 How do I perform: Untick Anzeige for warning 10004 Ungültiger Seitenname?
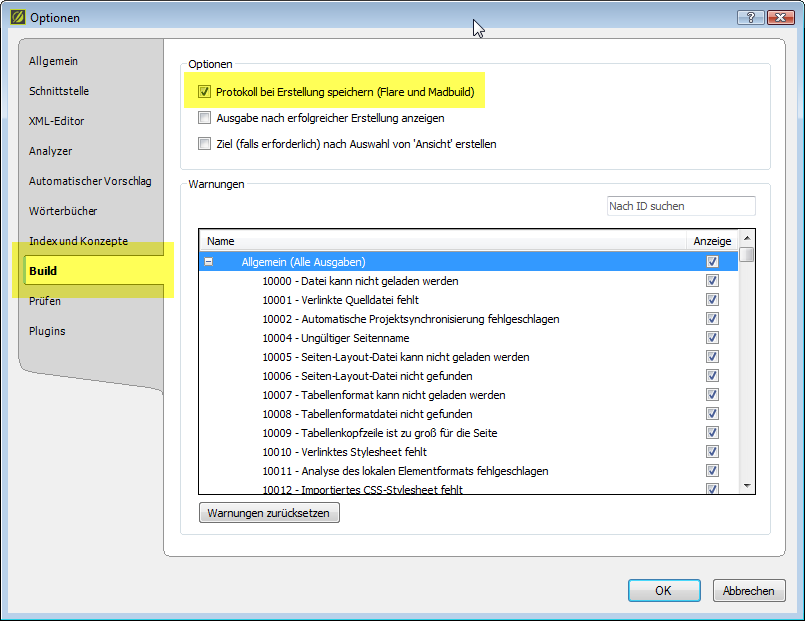tap(712, 338)
